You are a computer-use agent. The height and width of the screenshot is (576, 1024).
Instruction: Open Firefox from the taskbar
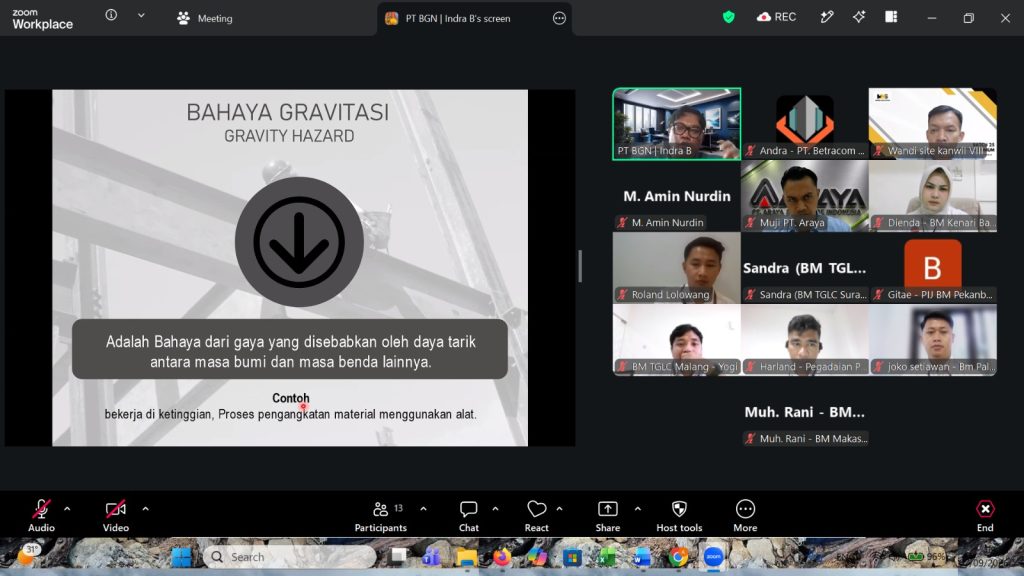pyautogui.click(x=502, y=557)
